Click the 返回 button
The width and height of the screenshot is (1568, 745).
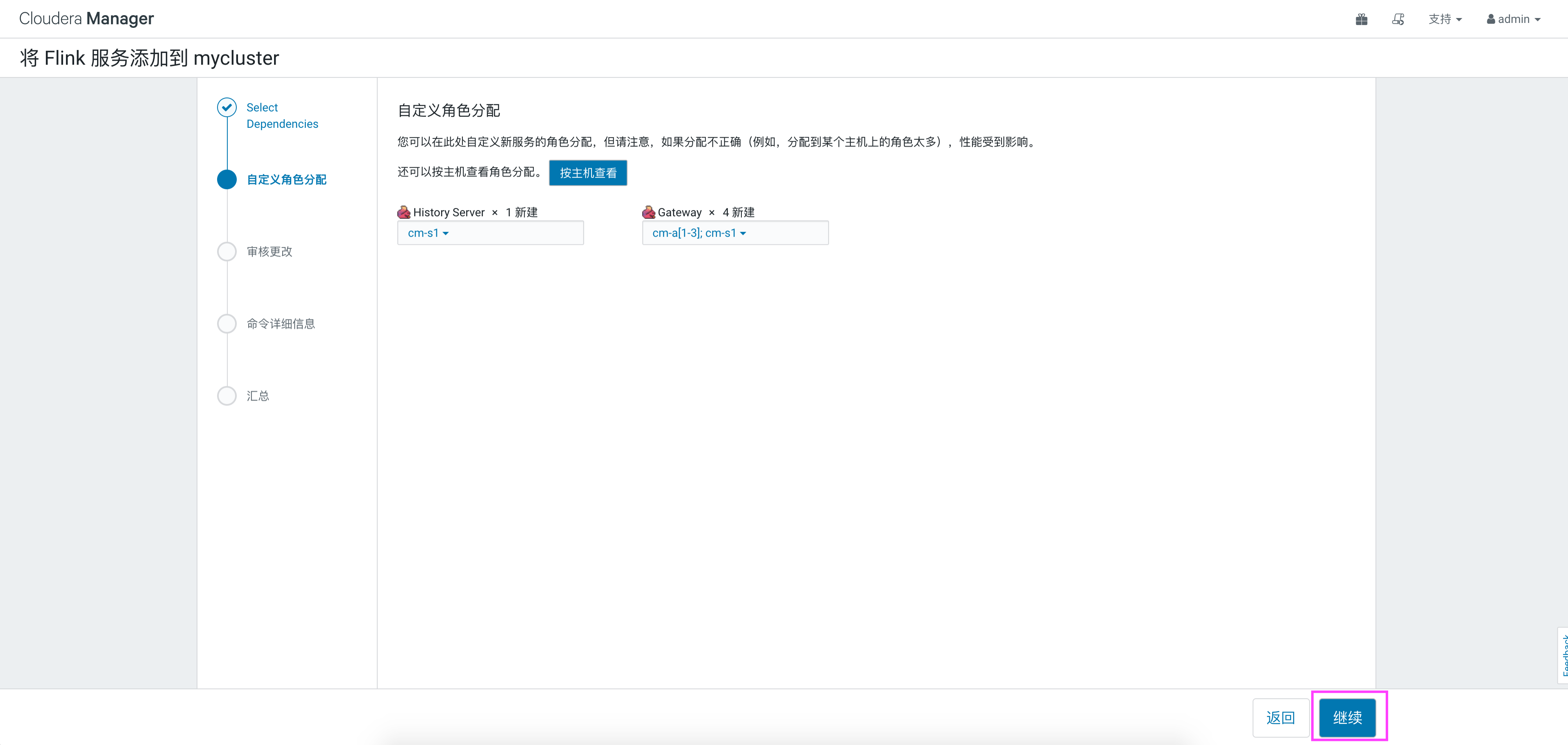coord(1281,718)
